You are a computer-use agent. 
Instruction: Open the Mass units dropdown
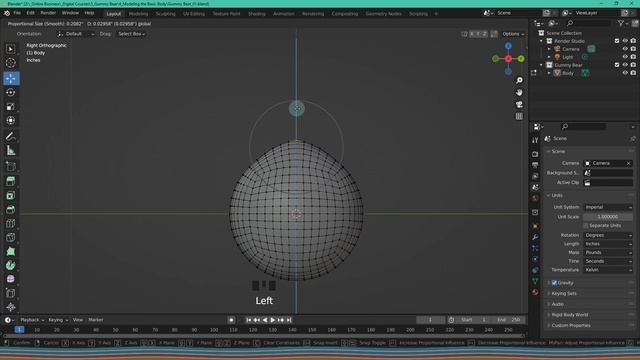[x=608, y=253]
